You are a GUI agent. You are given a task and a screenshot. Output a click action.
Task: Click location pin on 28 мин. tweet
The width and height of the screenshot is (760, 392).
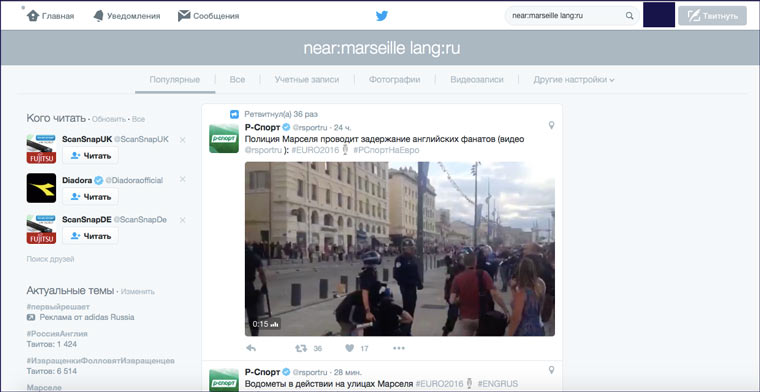coord(551,370)
